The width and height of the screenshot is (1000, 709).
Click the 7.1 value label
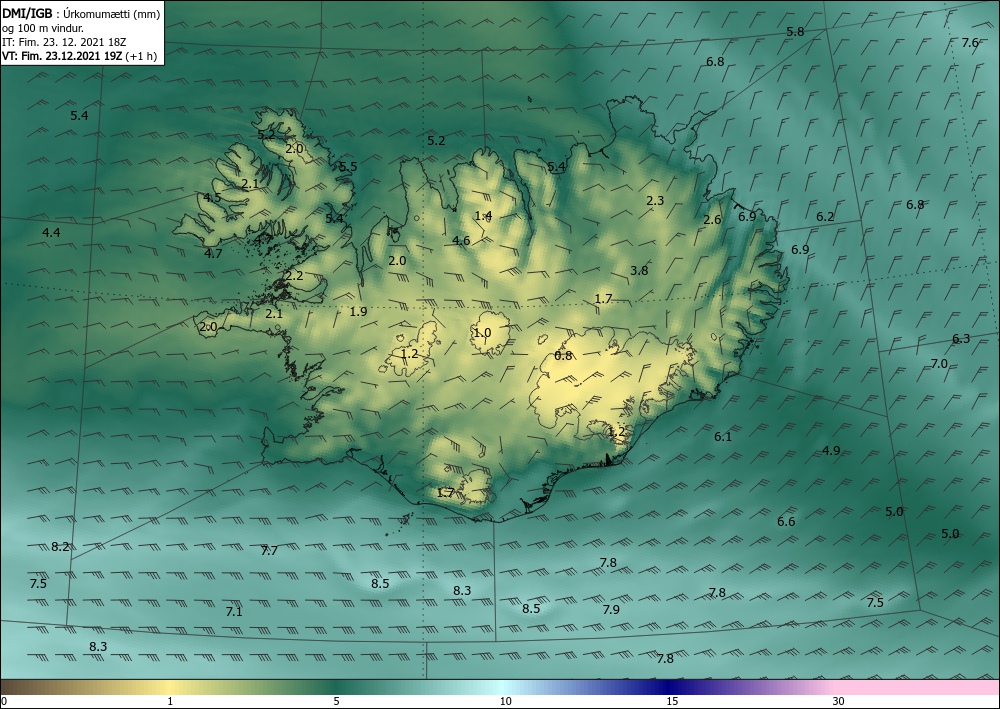[234, 611]
